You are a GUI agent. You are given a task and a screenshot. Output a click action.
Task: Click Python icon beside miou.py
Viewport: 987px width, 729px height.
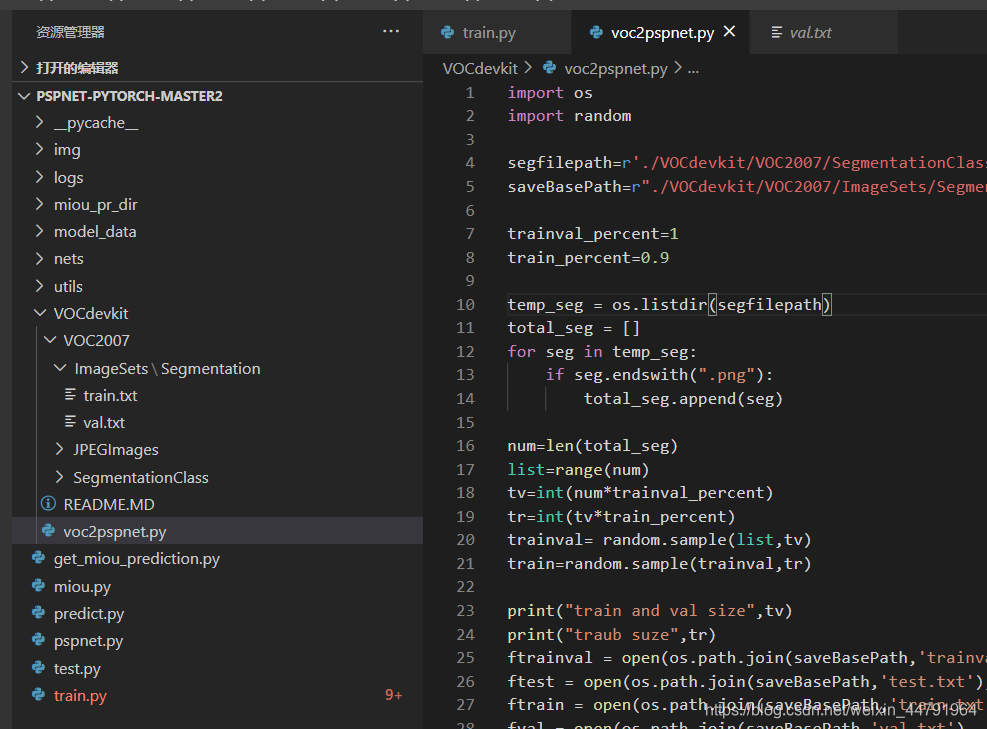38,585
